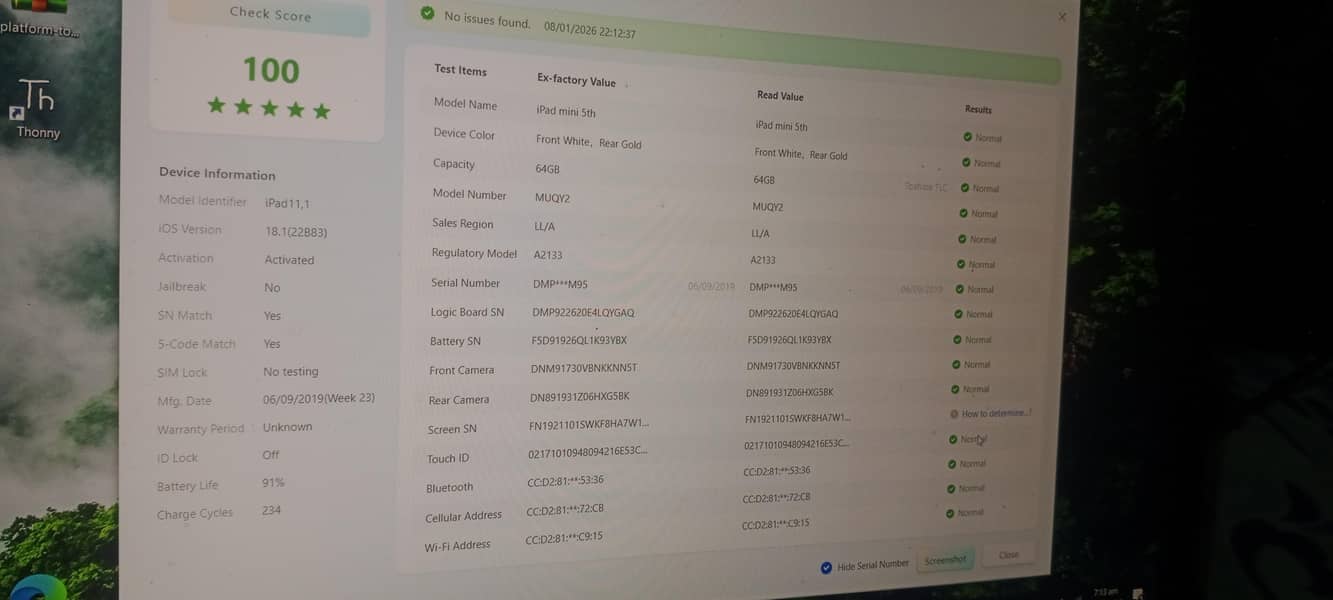Click the Normal result icon for Front Camera
Screen dimensions: 1333x600
click(x=956, y=364)
